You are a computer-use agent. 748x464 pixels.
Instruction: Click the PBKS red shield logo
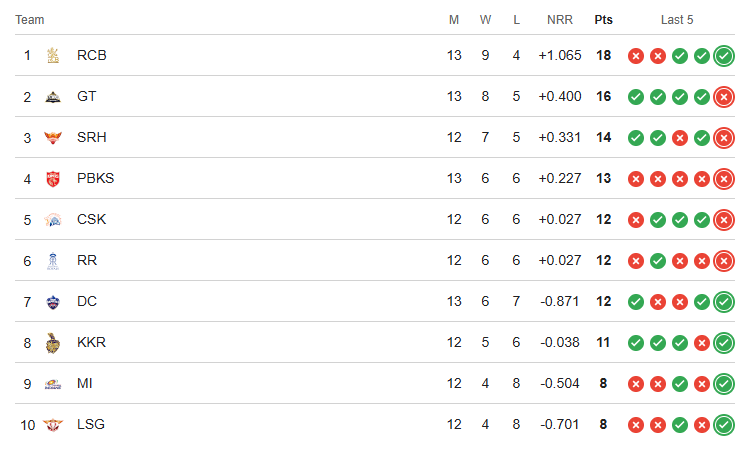pyautogui.click(x=53, y=179)
